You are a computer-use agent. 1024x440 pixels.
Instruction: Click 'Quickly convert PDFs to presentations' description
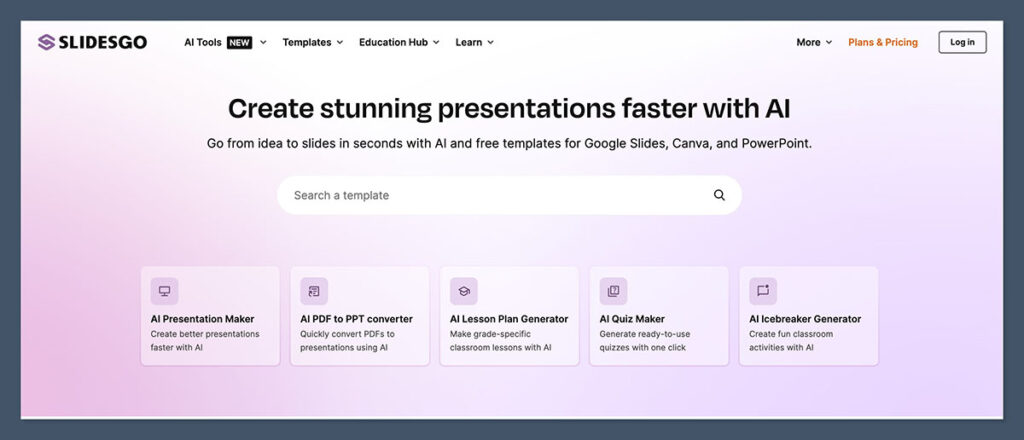point(347,341)
